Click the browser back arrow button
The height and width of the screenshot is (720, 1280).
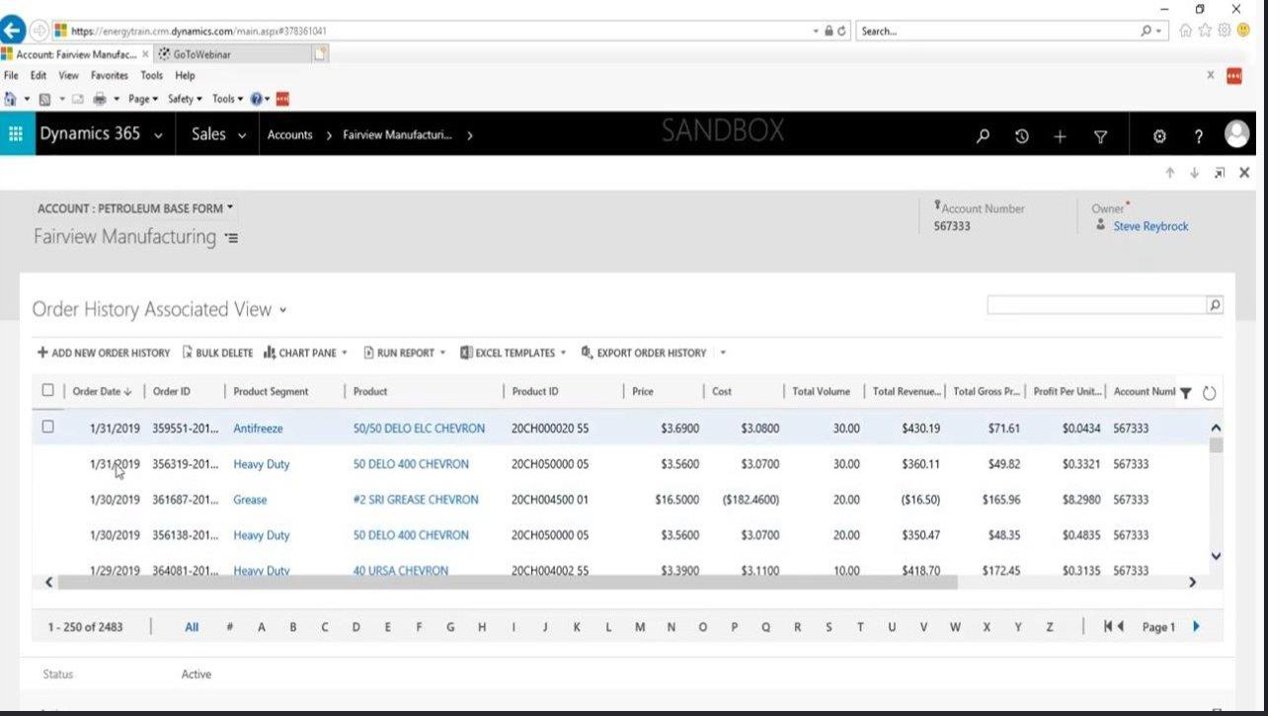[14, 30]
